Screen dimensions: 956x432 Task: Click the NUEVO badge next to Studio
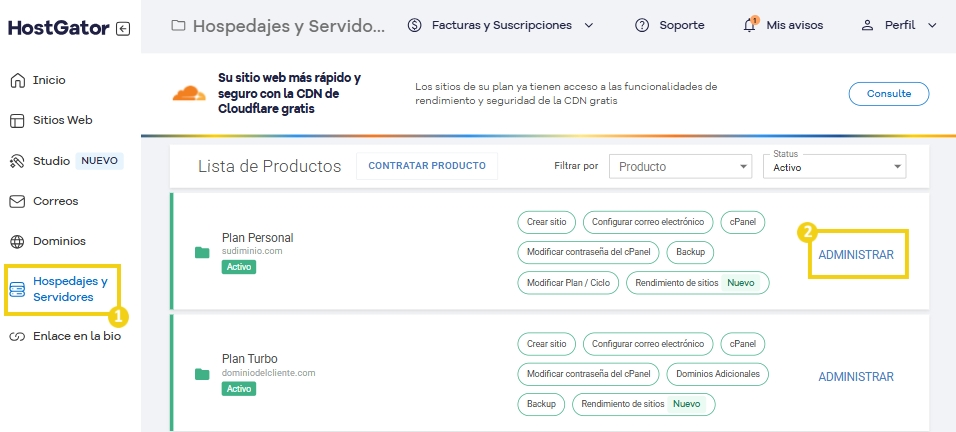point(99,161)
